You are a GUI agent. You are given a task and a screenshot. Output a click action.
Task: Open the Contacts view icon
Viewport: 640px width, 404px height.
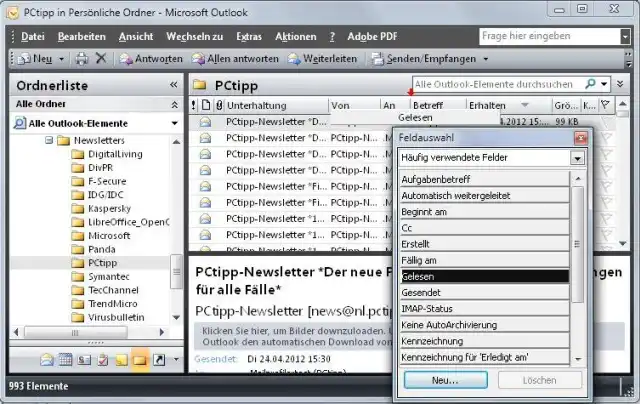(x=84, y=359)
